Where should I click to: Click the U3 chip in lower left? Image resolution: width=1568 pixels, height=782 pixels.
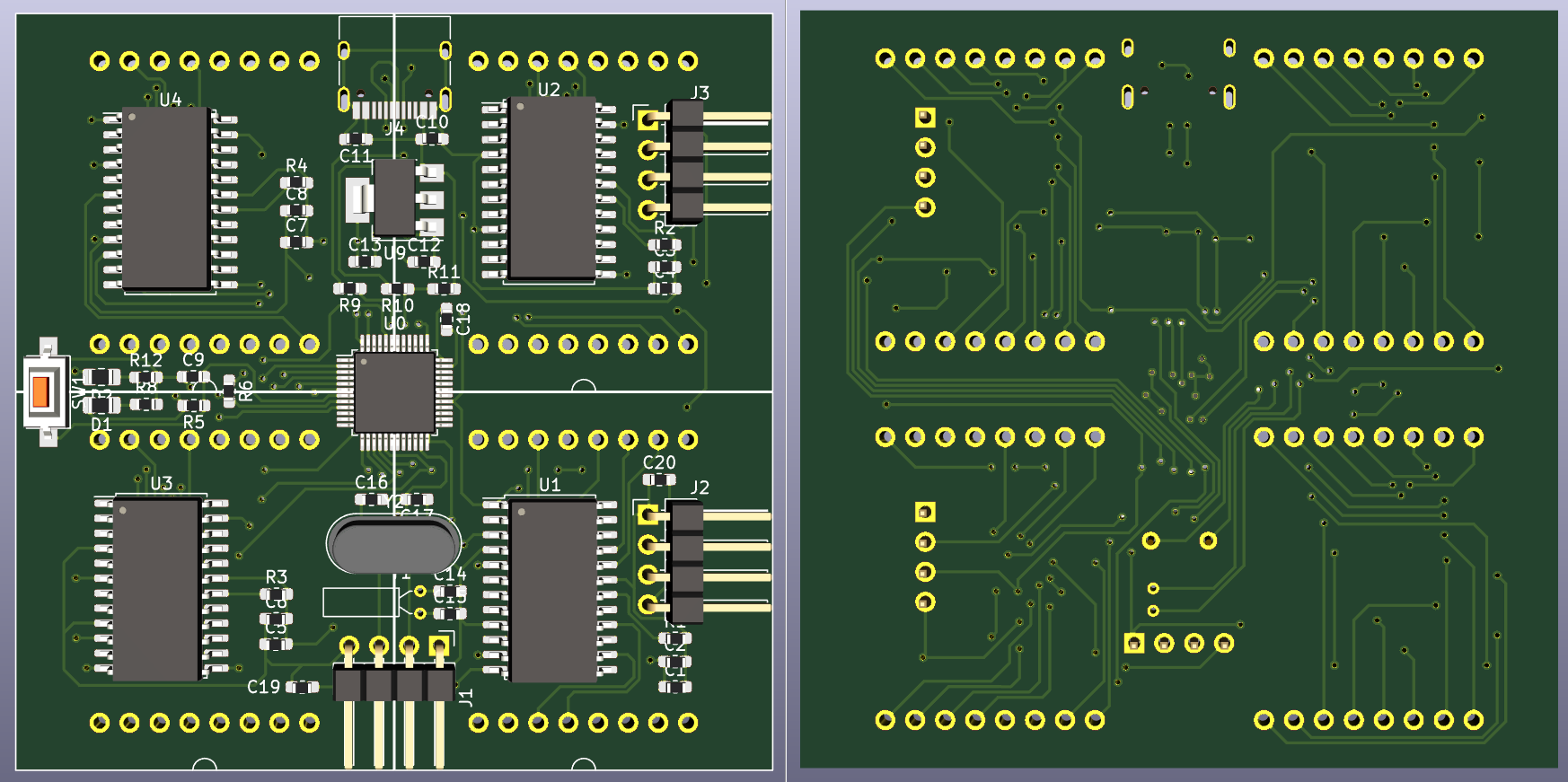[x=156, y=588]
